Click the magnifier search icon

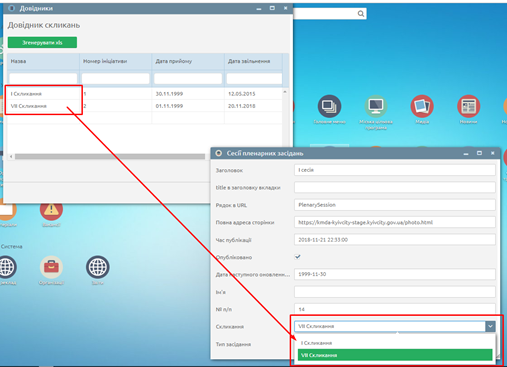click(361, 14)
